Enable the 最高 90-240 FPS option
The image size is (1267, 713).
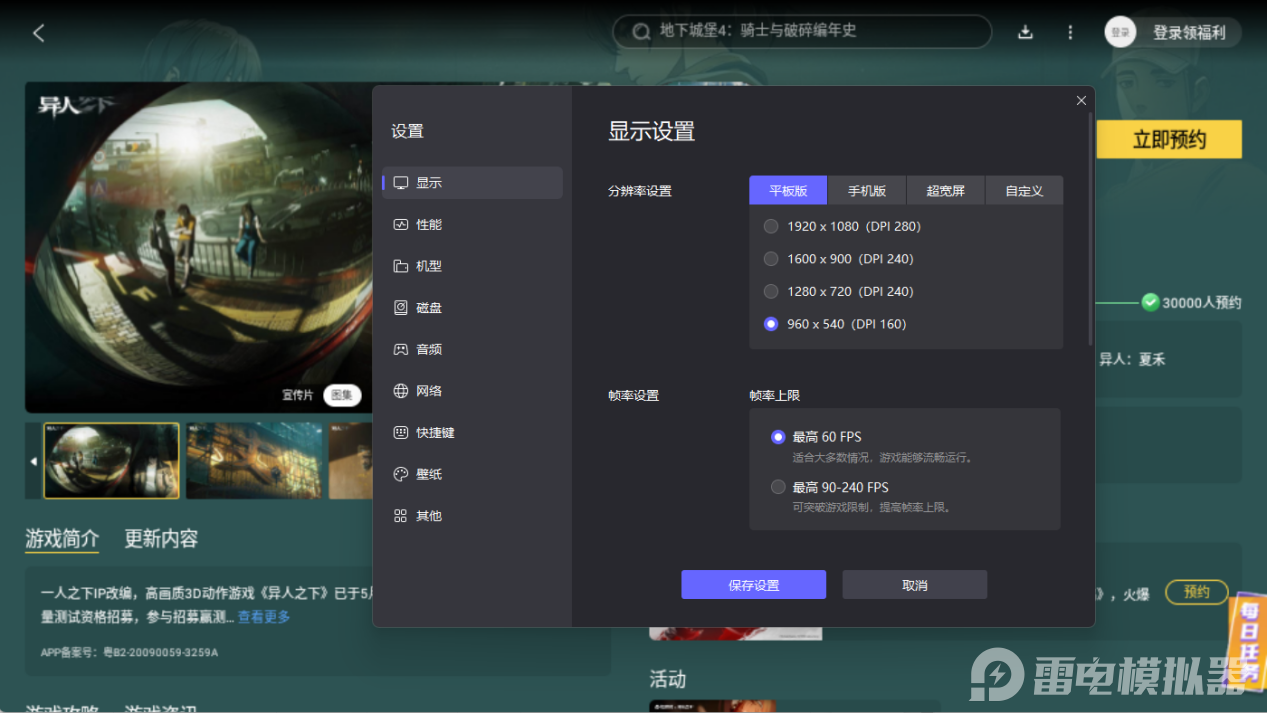778,487
